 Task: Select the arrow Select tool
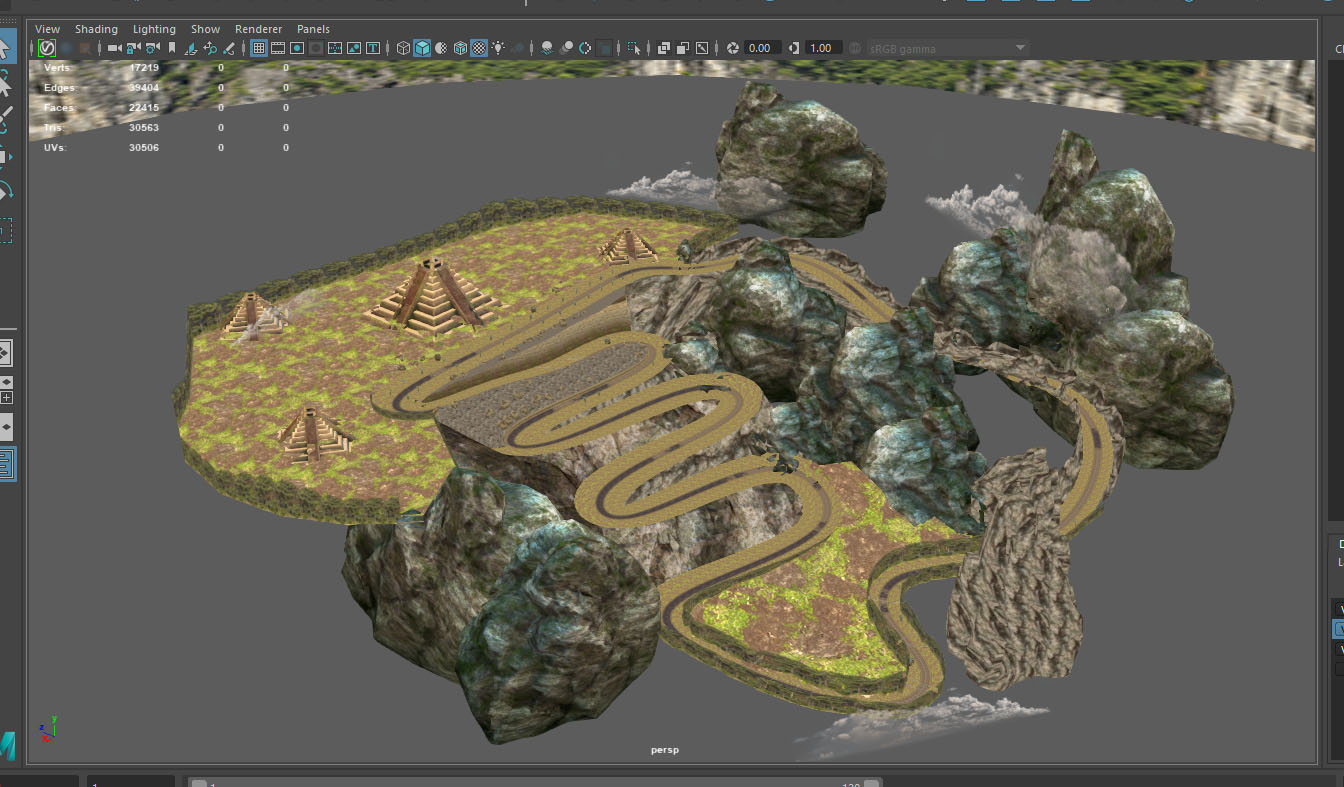[x=5, y=47]
